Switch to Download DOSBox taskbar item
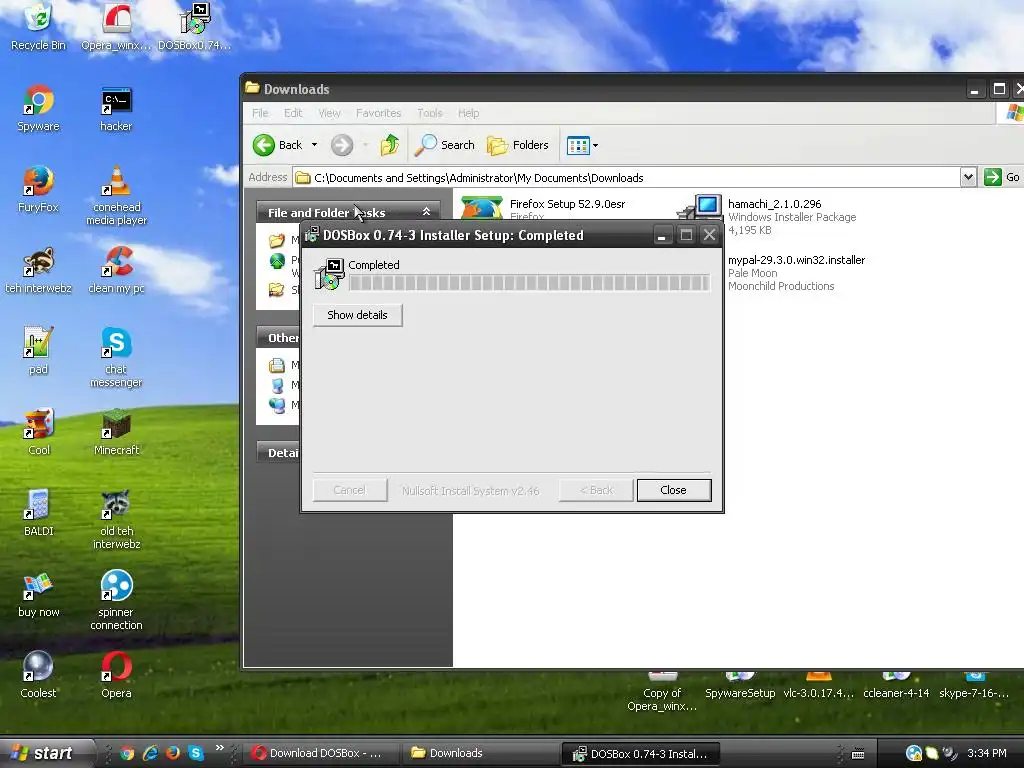The width and height of the screenshot is (1024, 768). (x=321, y=754)
